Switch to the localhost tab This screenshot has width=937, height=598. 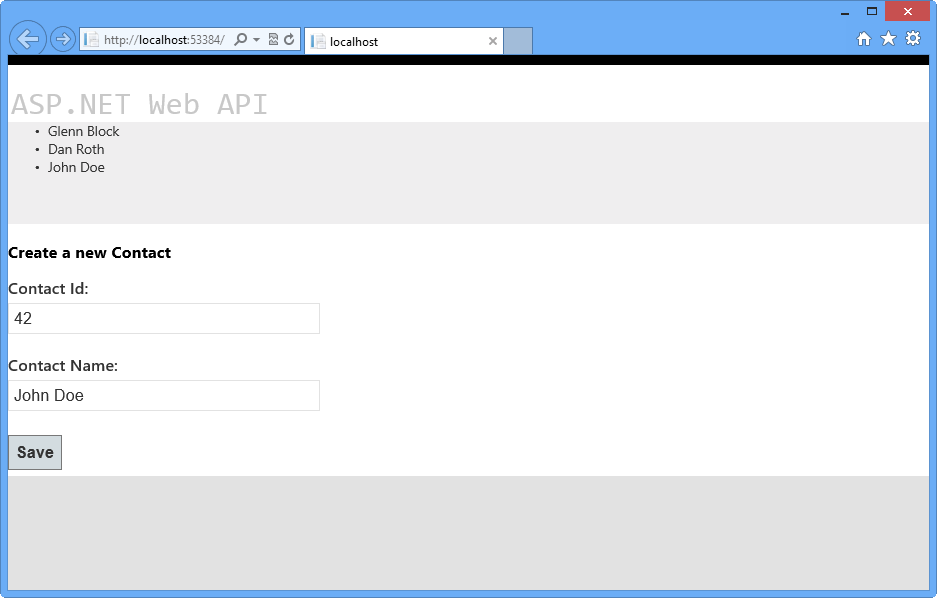coord(400,41)
